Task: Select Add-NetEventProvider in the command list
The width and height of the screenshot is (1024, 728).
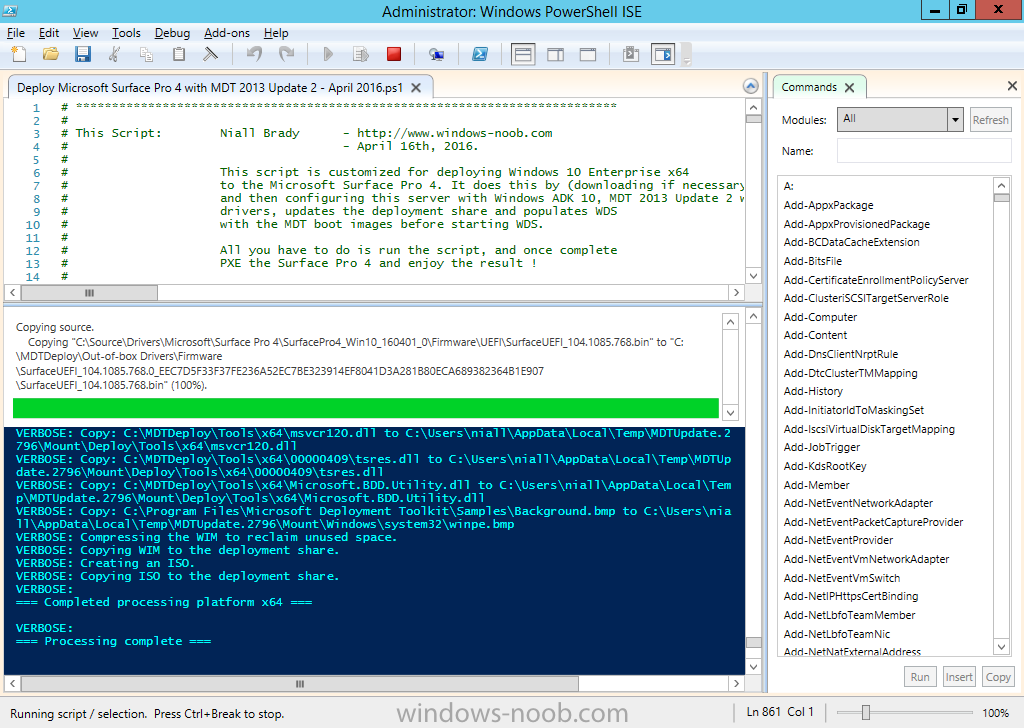Action: [x=838, y=541]
